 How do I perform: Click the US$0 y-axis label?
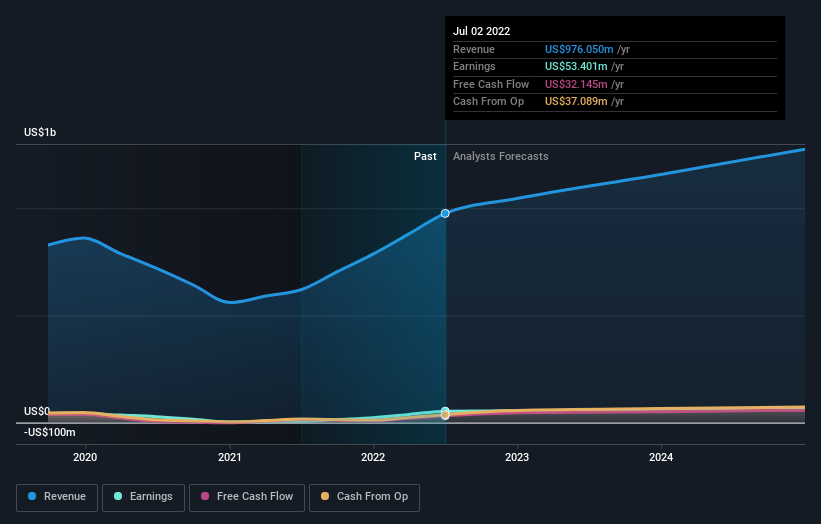point(37,411)
